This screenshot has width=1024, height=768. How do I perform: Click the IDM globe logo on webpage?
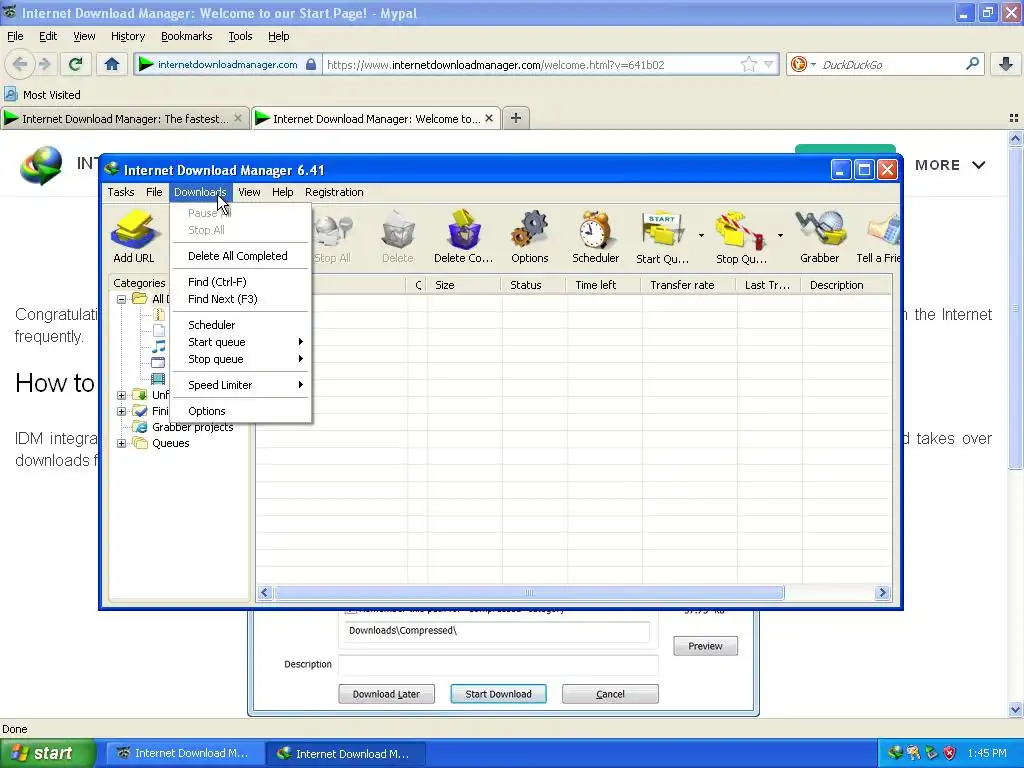point(40,165)
